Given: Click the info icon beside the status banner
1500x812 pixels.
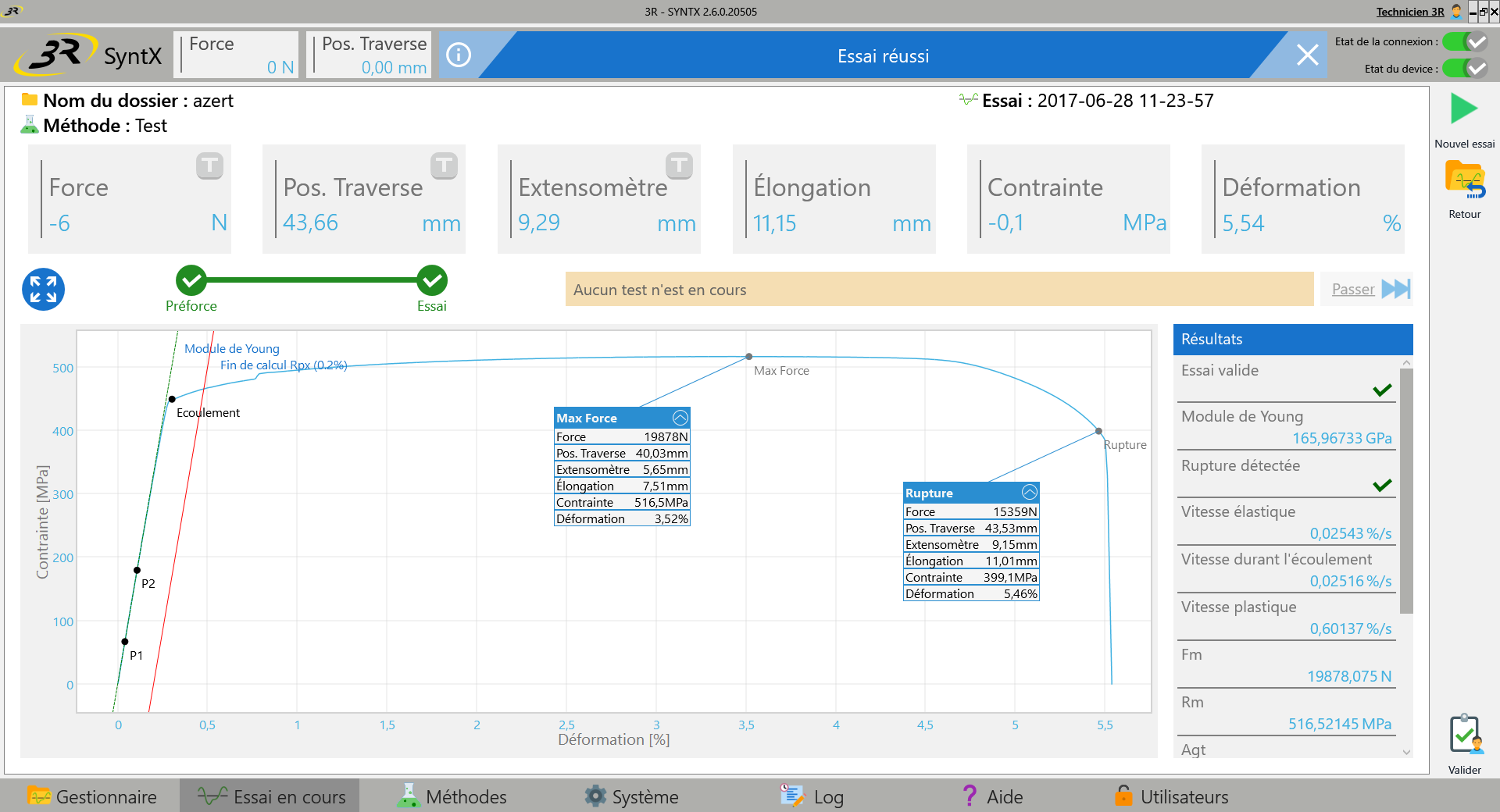Looking at the screenshot, I should point(458,55).
